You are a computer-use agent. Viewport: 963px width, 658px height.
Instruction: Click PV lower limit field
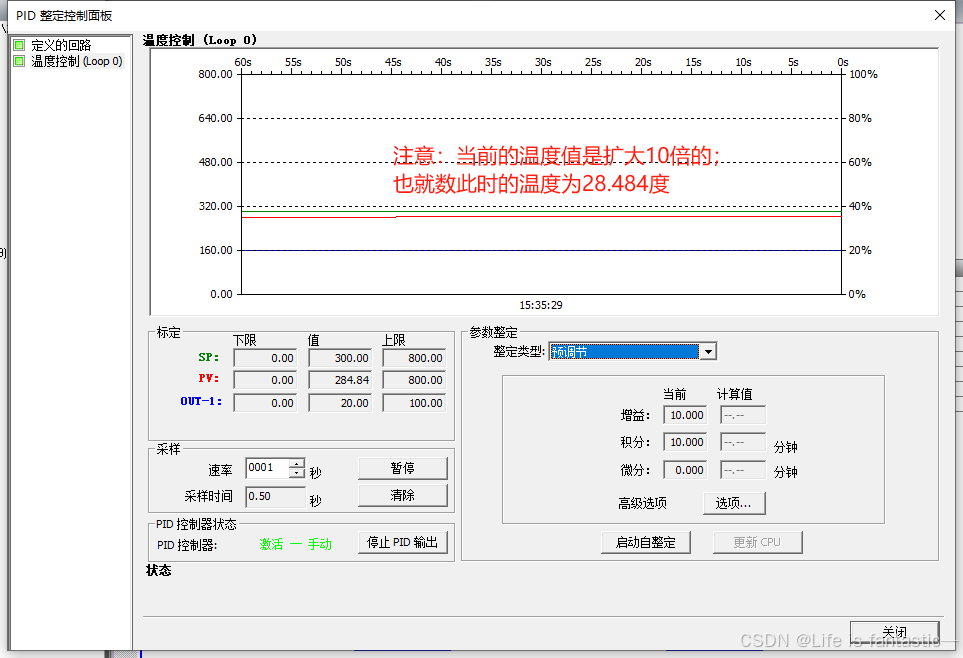point(265,380)
